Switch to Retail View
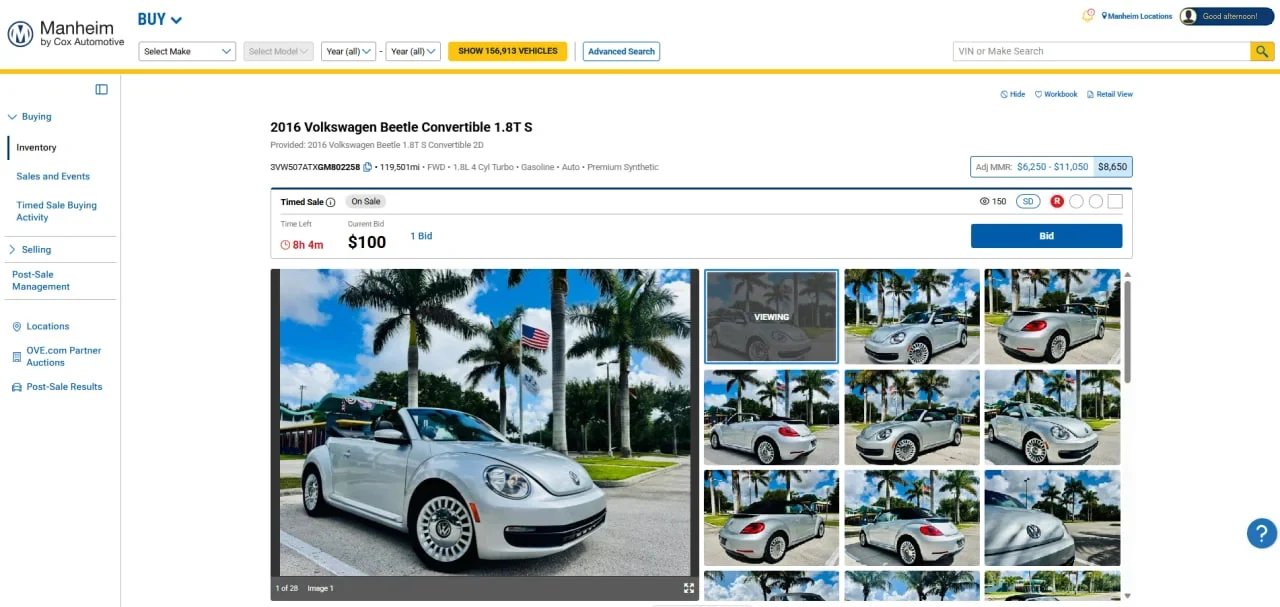 point(1110,94)
